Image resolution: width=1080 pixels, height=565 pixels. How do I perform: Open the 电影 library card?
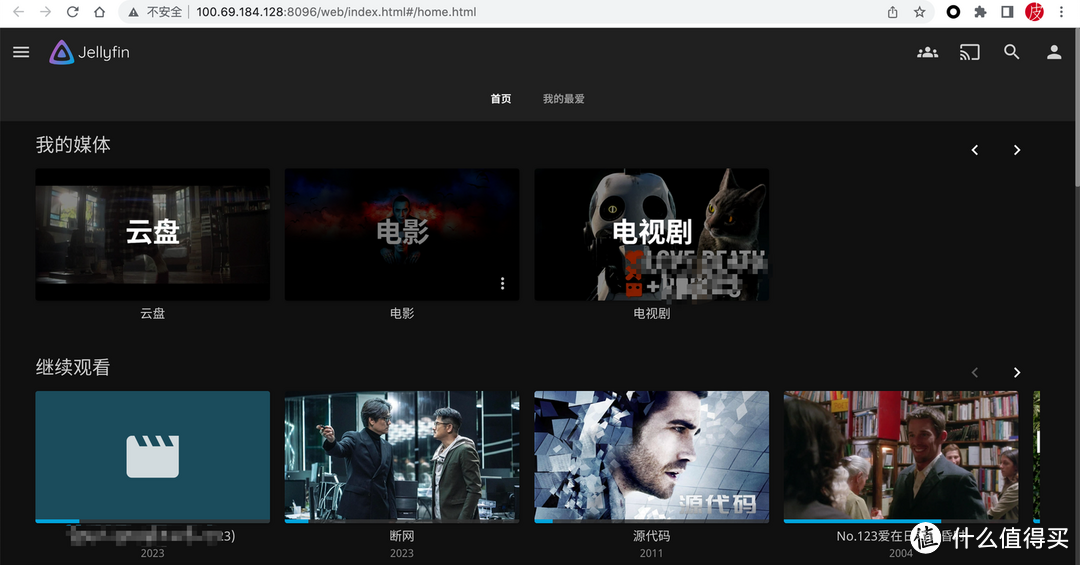pos(402,234)
